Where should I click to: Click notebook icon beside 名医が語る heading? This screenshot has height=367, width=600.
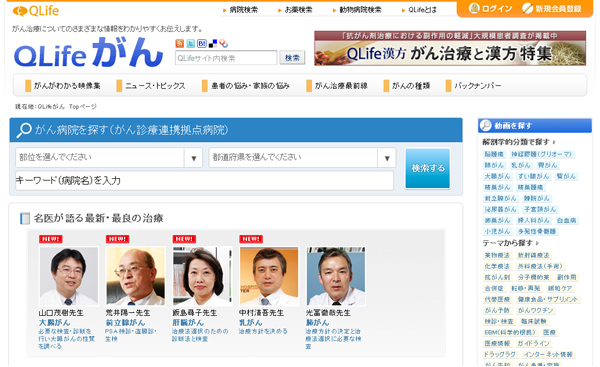point(25,219)
